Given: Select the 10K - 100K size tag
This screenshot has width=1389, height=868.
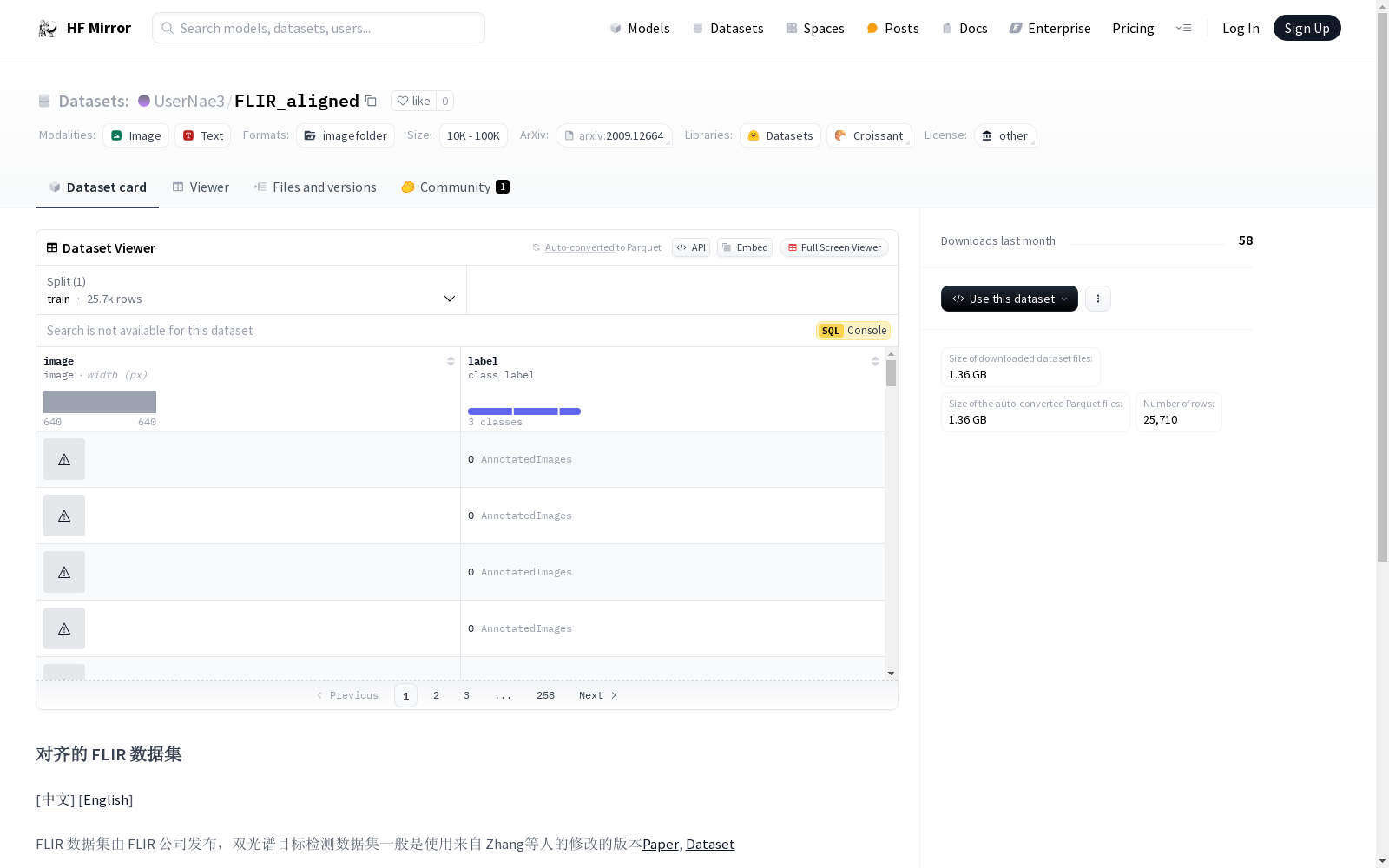Looking at the screenshot, I should point(473,135).
